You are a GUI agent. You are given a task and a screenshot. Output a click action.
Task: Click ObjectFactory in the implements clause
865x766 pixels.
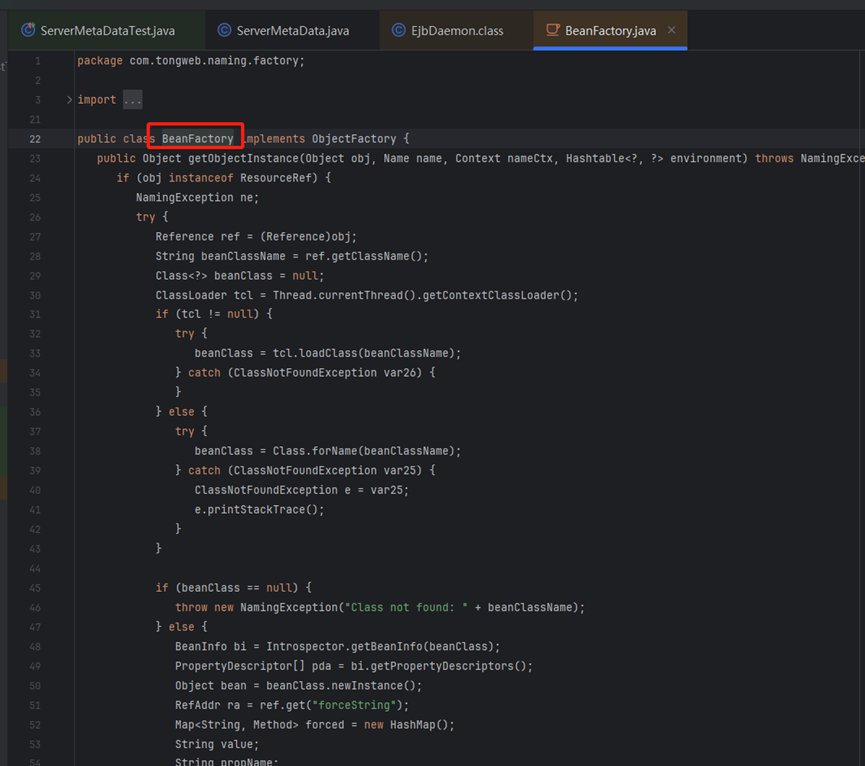(353, 139)
